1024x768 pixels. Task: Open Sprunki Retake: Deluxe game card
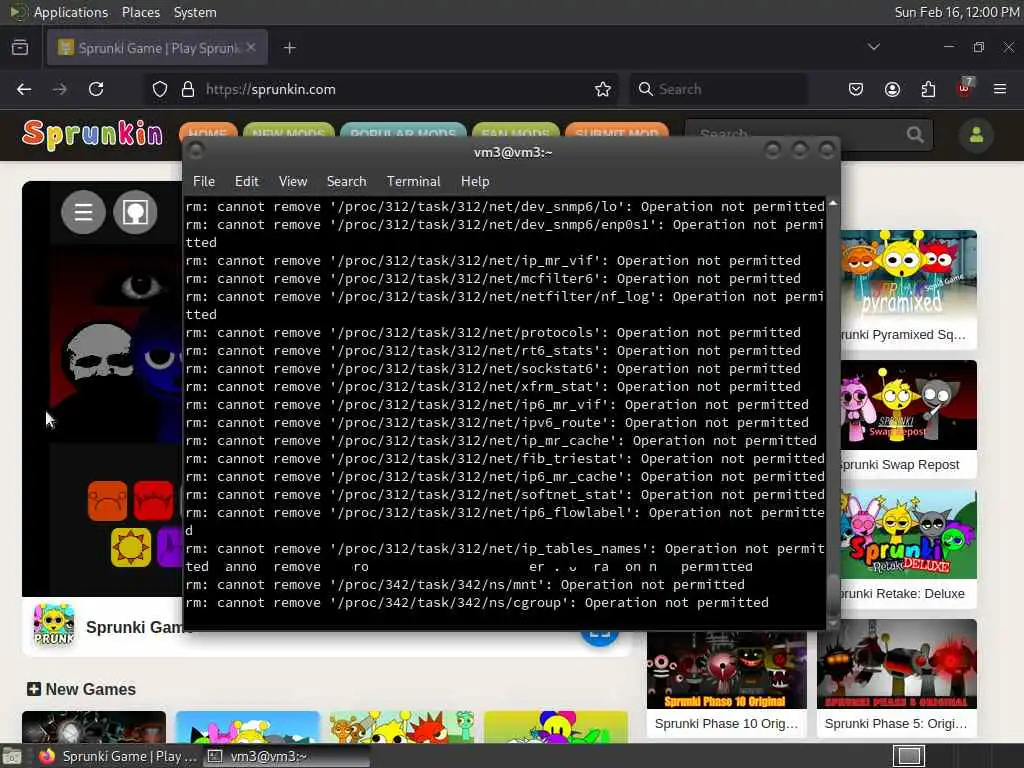pos(908,547)
